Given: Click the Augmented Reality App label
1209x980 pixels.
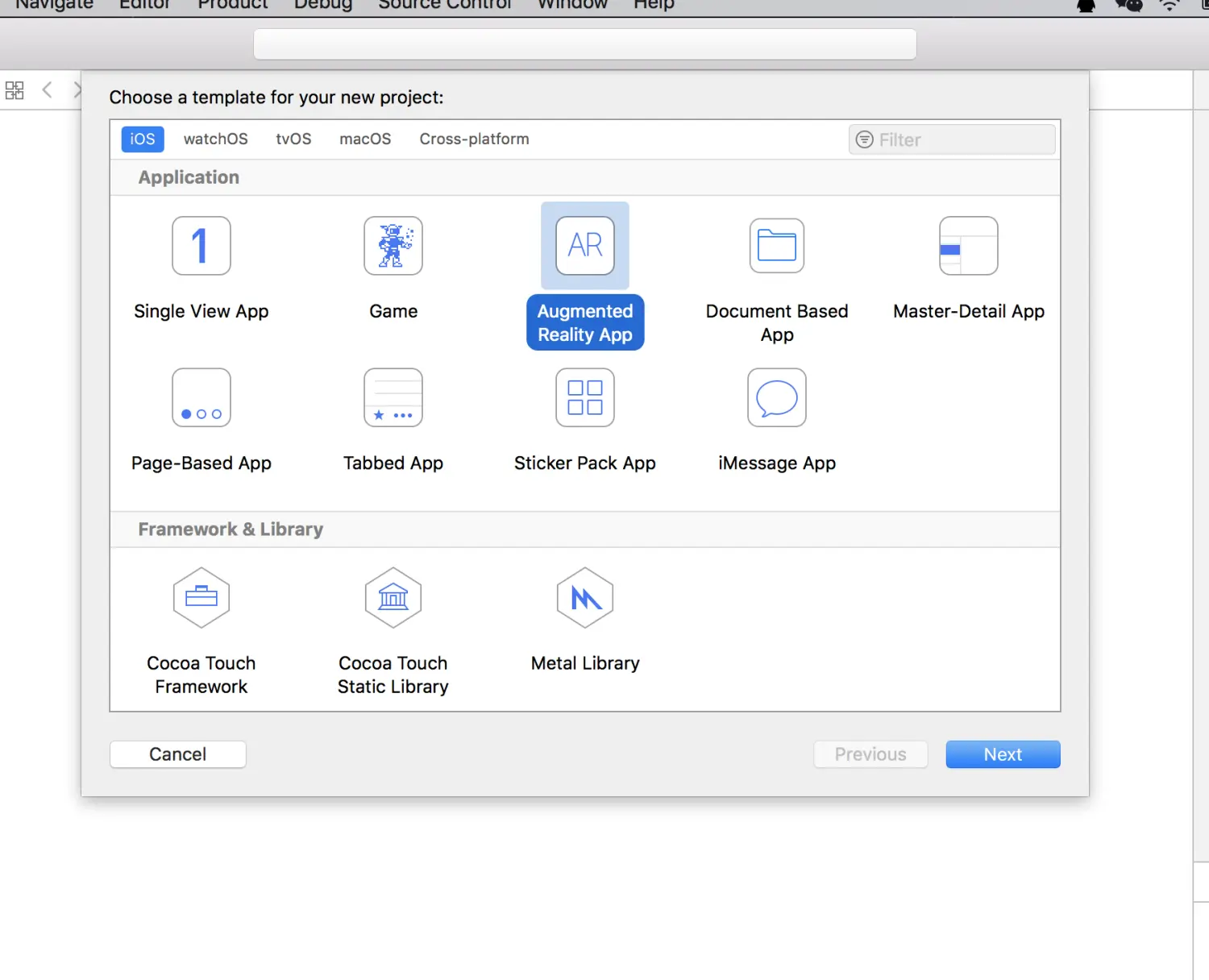Looking at the screenshot, I should coord(585,322).
